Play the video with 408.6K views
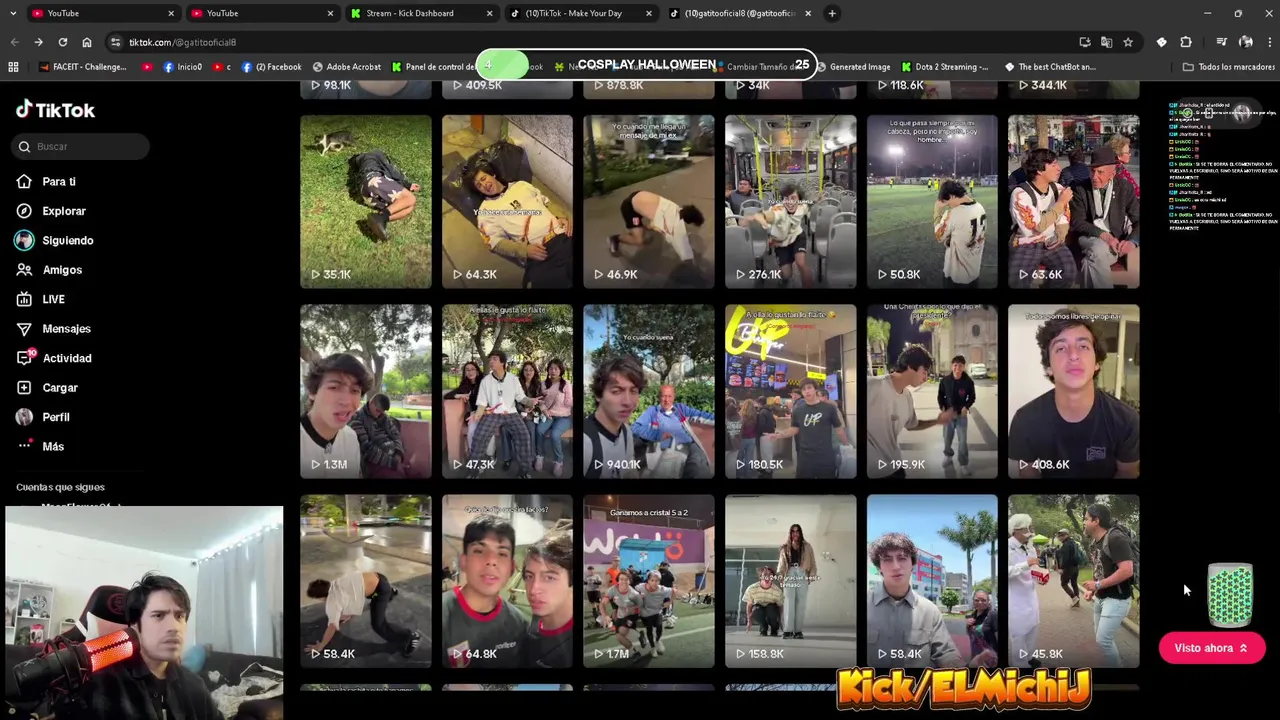 [1073, 392]
